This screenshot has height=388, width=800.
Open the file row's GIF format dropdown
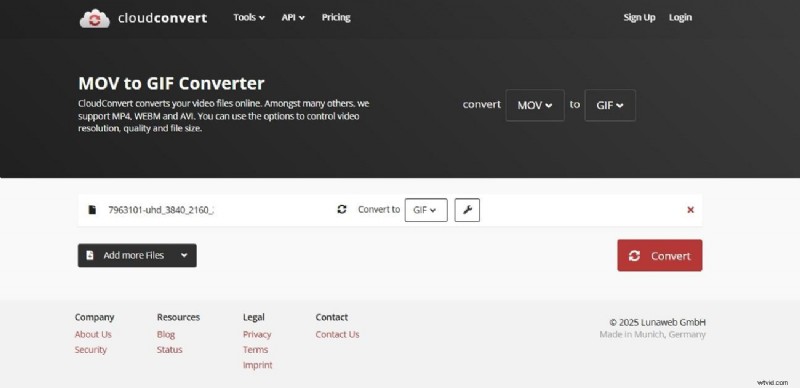point(426,210)
